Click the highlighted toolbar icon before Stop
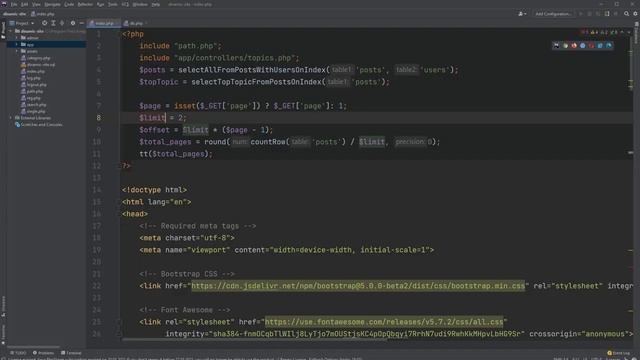Image resolution: width=640 pixels, height=360 pixels. 607,14
